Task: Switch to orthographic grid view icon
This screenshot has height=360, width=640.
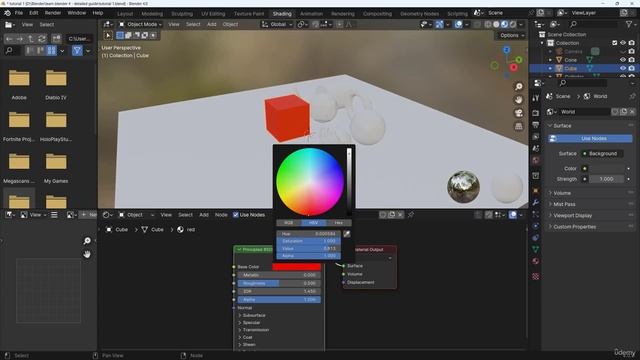Action: pos(519,127)
